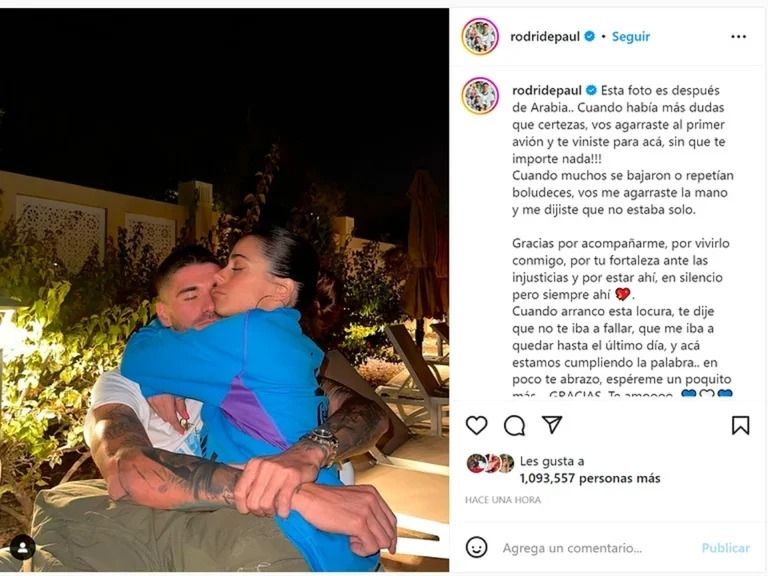Open rodridepaul profile from header username
Image resolution: width=768 pixels, height=576 pixels.
pos(545,37)
